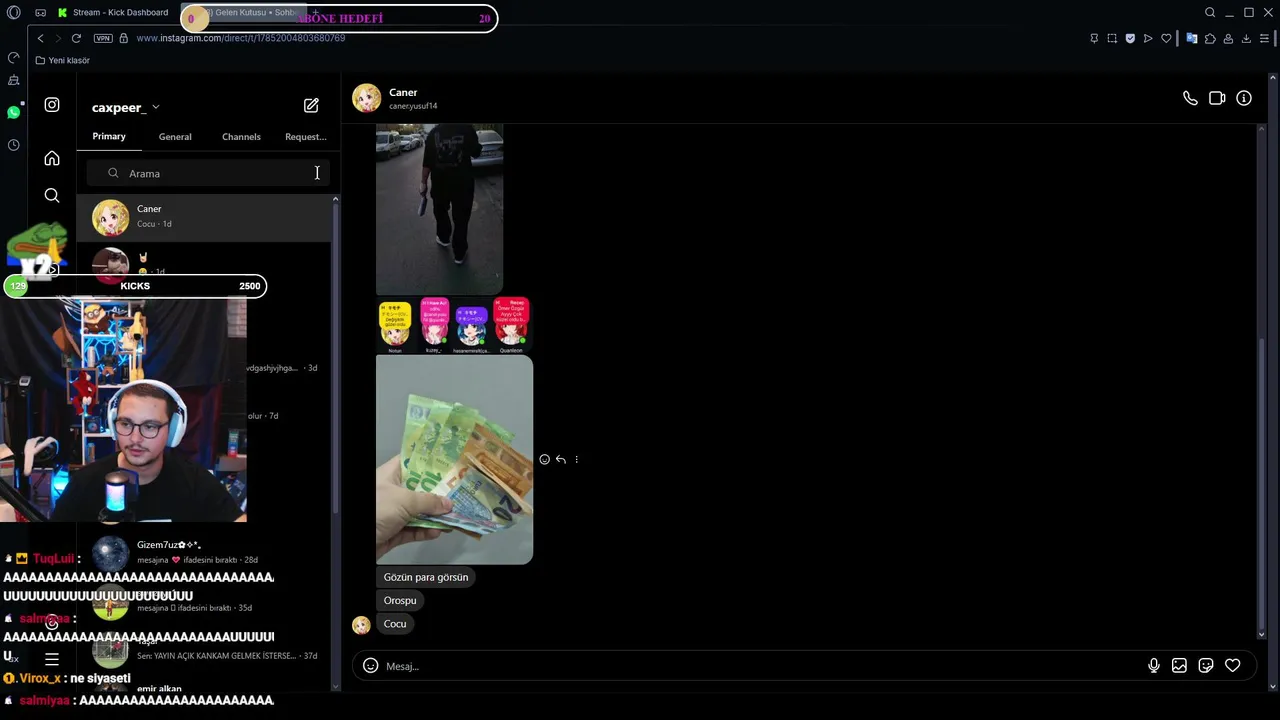Open history clock in Opera sidebar
The width and height of the screenshot is (1280, 720).
pos(14,145)
